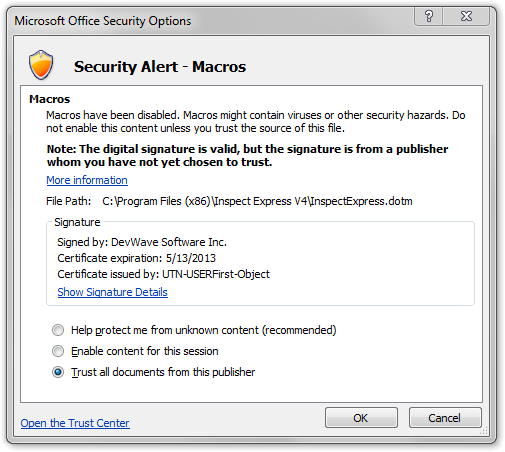This screenshot has height=452, width=505.
Task: Click the InspectExpress.dotm file path text
Action: coord(257,201)
